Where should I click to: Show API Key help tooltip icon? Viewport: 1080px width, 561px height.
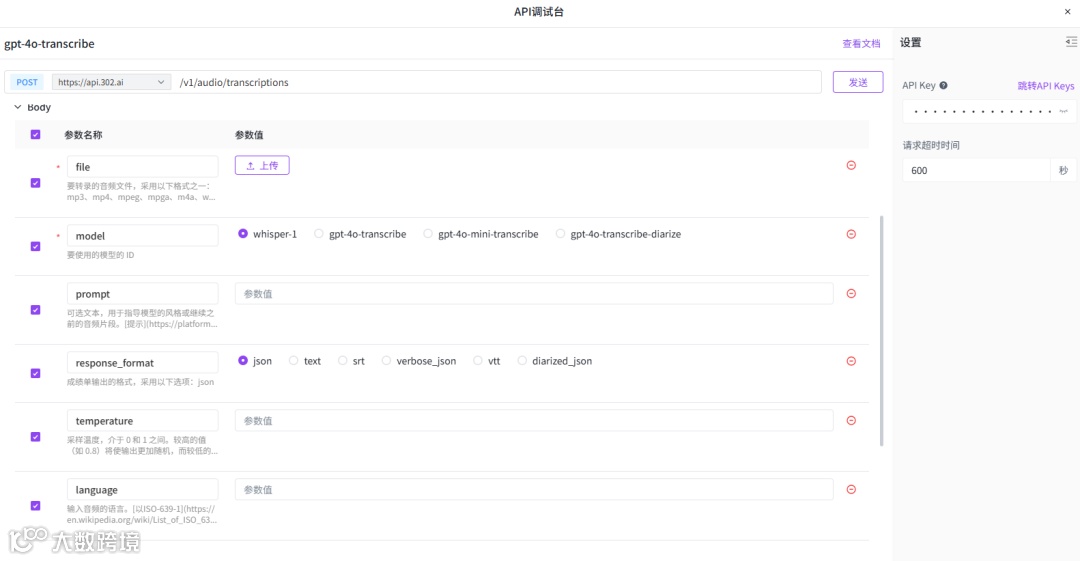tap(944, 85)
